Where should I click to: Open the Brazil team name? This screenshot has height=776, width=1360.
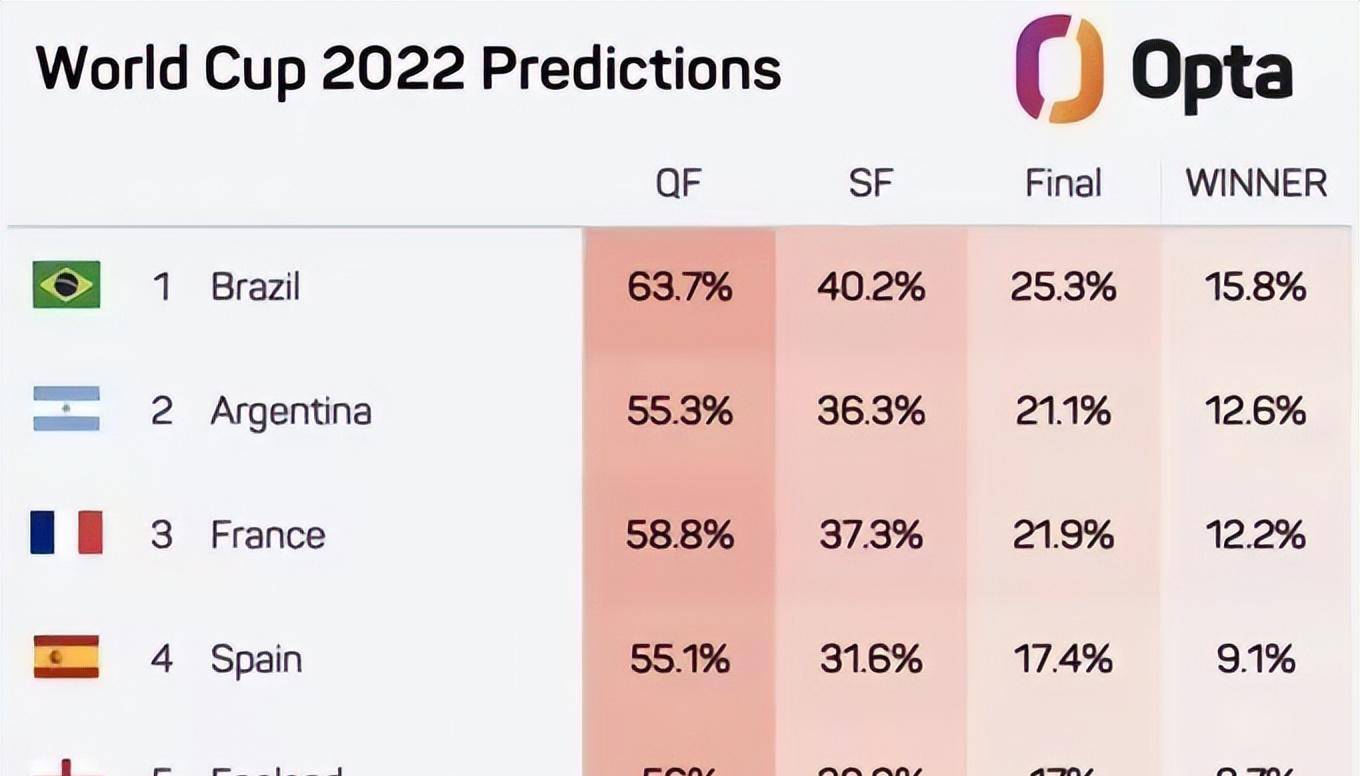255,287
